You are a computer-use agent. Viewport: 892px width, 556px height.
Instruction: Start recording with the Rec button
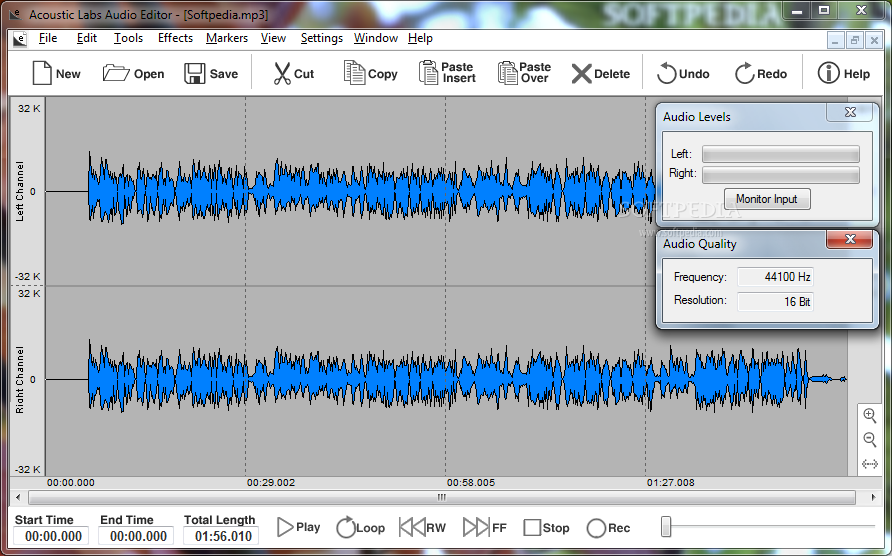point(608,528)
